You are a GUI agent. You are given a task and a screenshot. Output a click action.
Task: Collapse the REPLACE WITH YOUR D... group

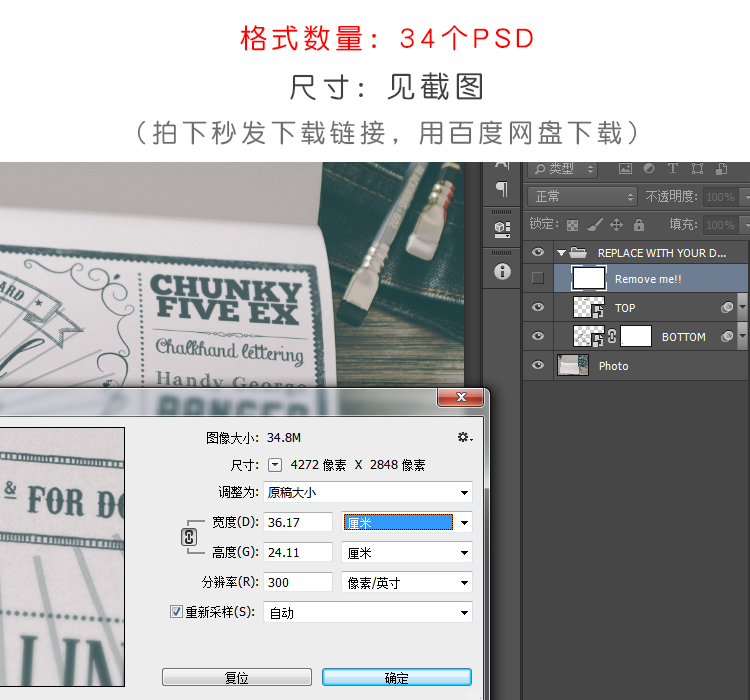click(x=561, y=253)
